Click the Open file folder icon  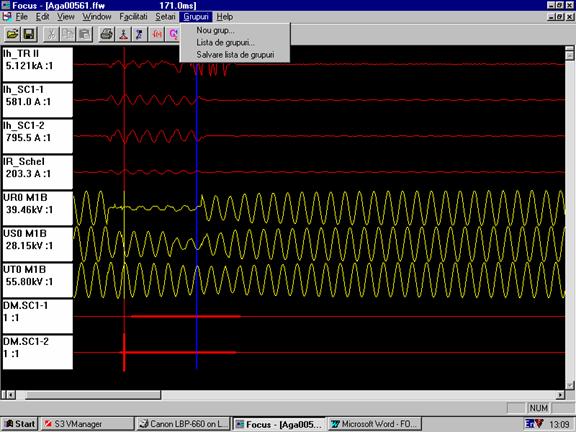12,35
